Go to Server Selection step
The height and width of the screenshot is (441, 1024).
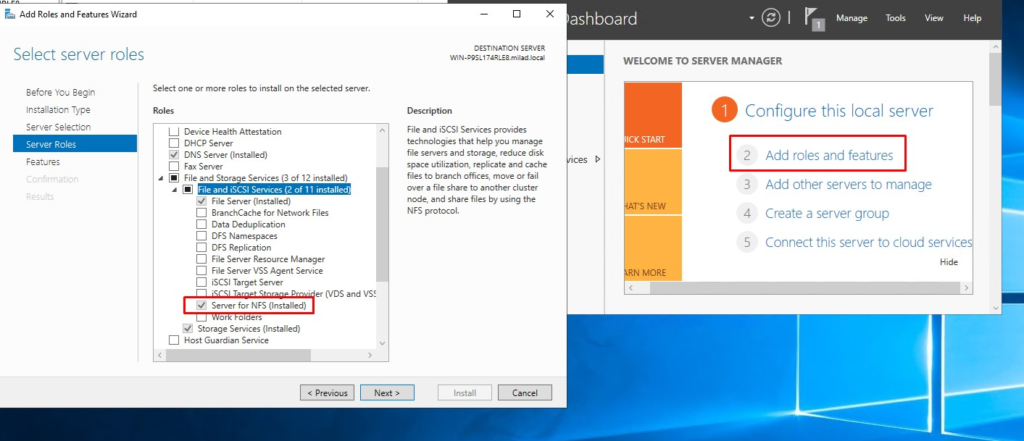pyautogui.click(x=58, y=127)
